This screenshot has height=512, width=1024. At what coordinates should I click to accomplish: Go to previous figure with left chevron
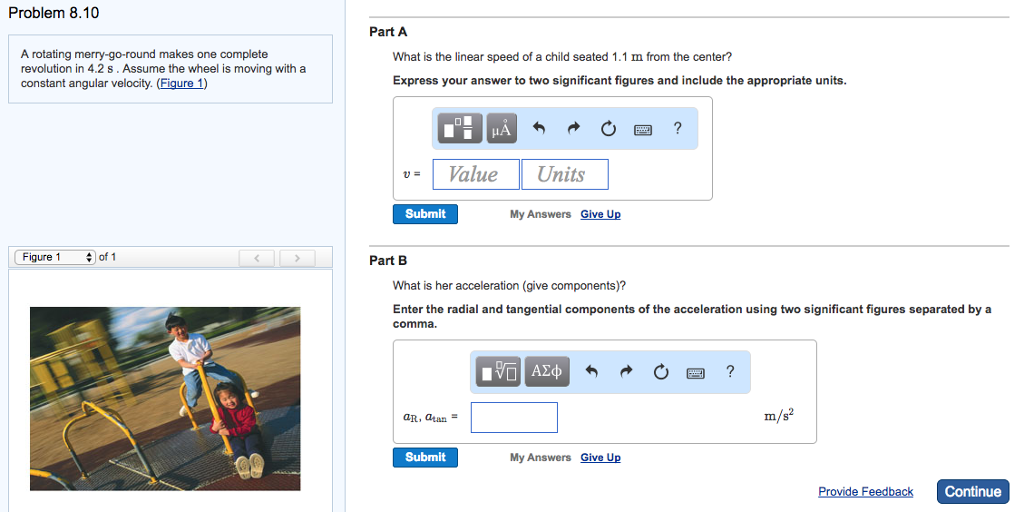[258, 258]
